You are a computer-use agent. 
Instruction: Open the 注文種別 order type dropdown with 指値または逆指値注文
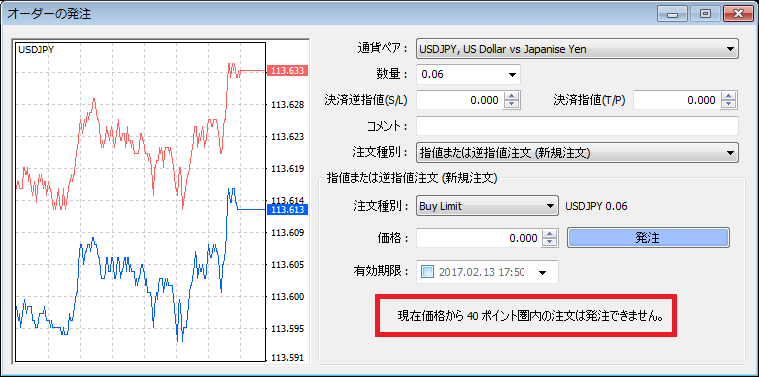tap(577, 152)
